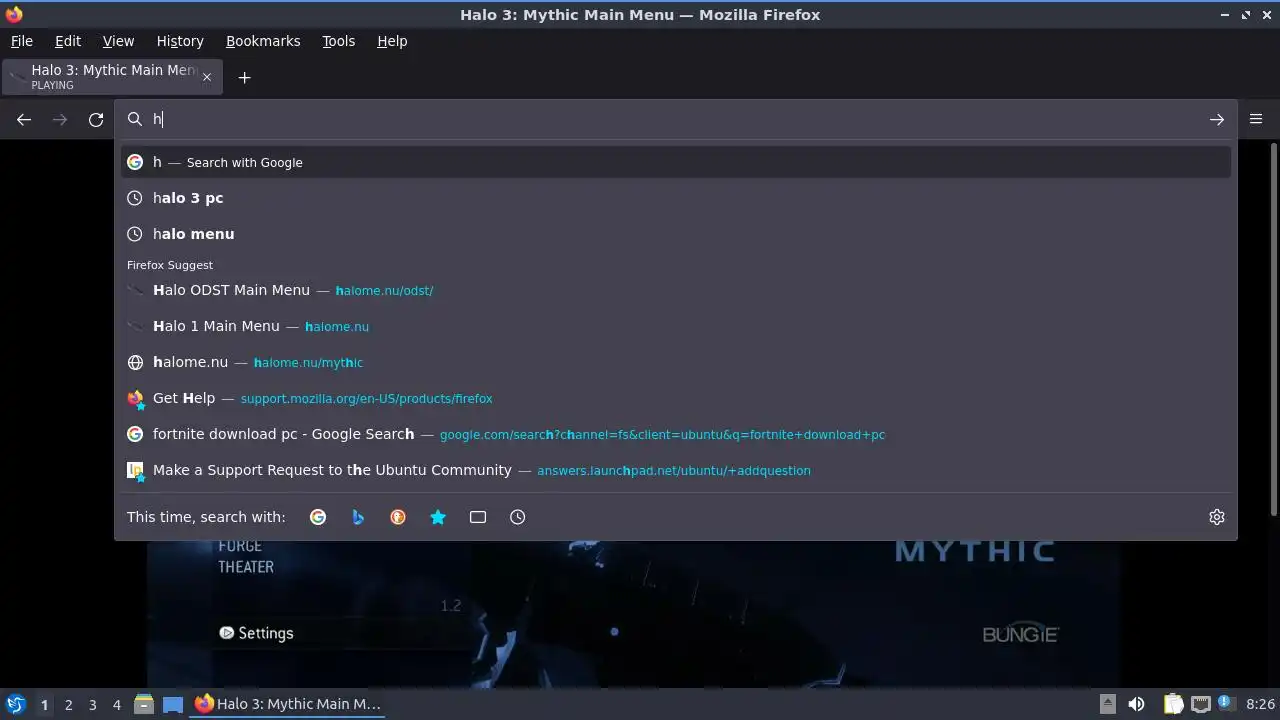Open the Halo ODST Main Menu suggestion
This screenshot has width=1280, height=720.
click(676, 290)
